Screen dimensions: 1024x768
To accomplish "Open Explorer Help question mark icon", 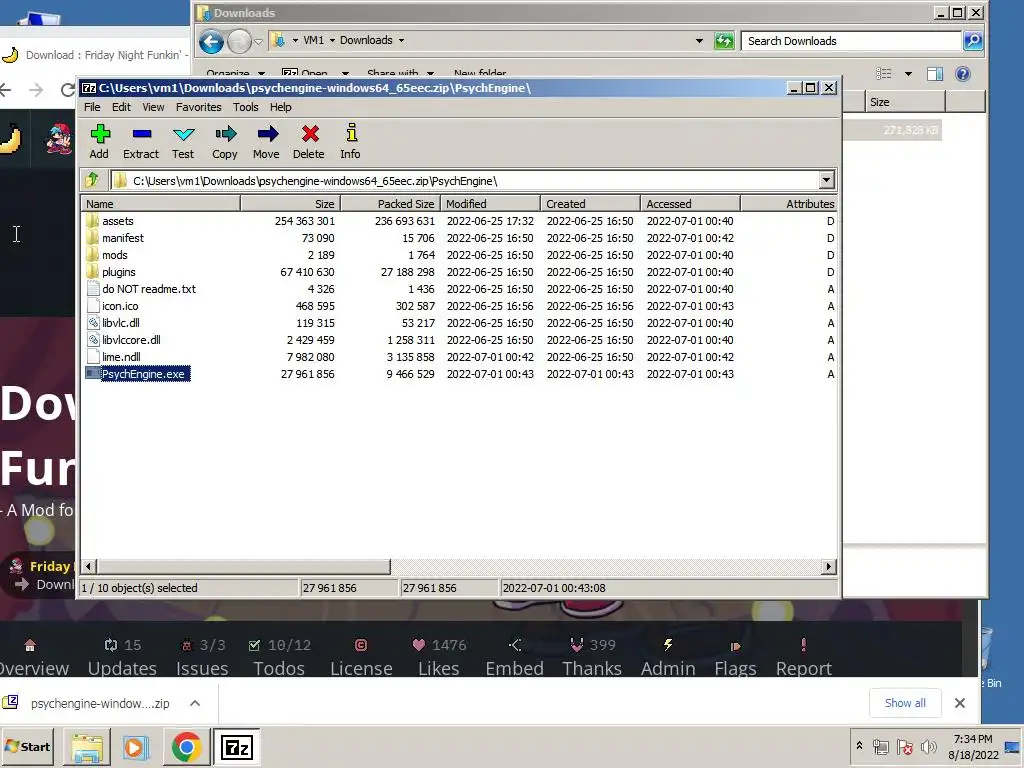I will pos(963,74).
